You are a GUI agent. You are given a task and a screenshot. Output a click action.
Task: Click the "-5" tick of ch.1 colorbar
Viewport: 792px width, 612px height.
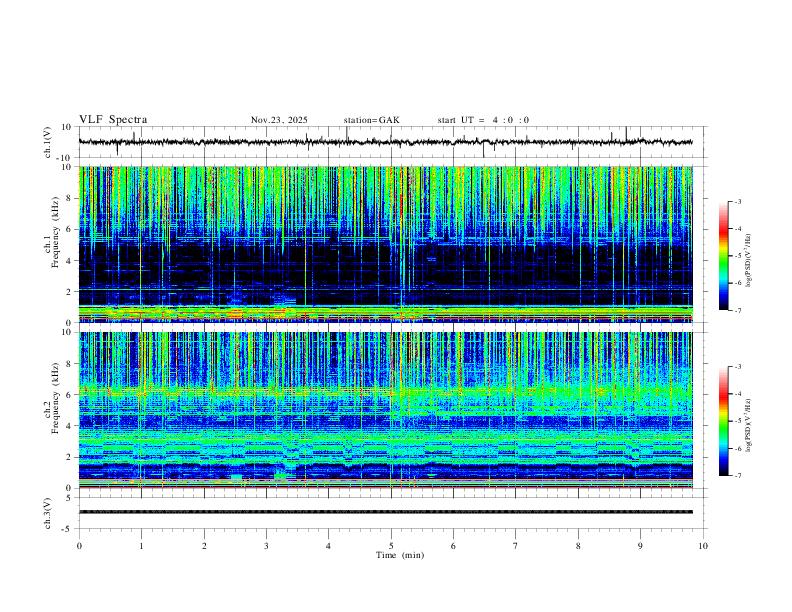pyautogui.click(x=737, y=256)
